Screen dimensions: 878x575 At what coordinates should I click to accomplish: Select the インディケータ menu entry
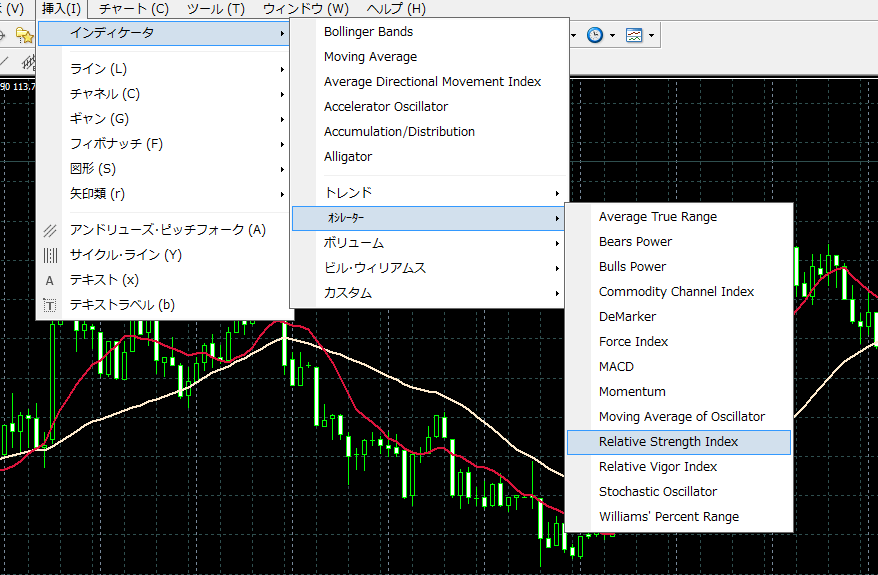click(x=164, y=33)
